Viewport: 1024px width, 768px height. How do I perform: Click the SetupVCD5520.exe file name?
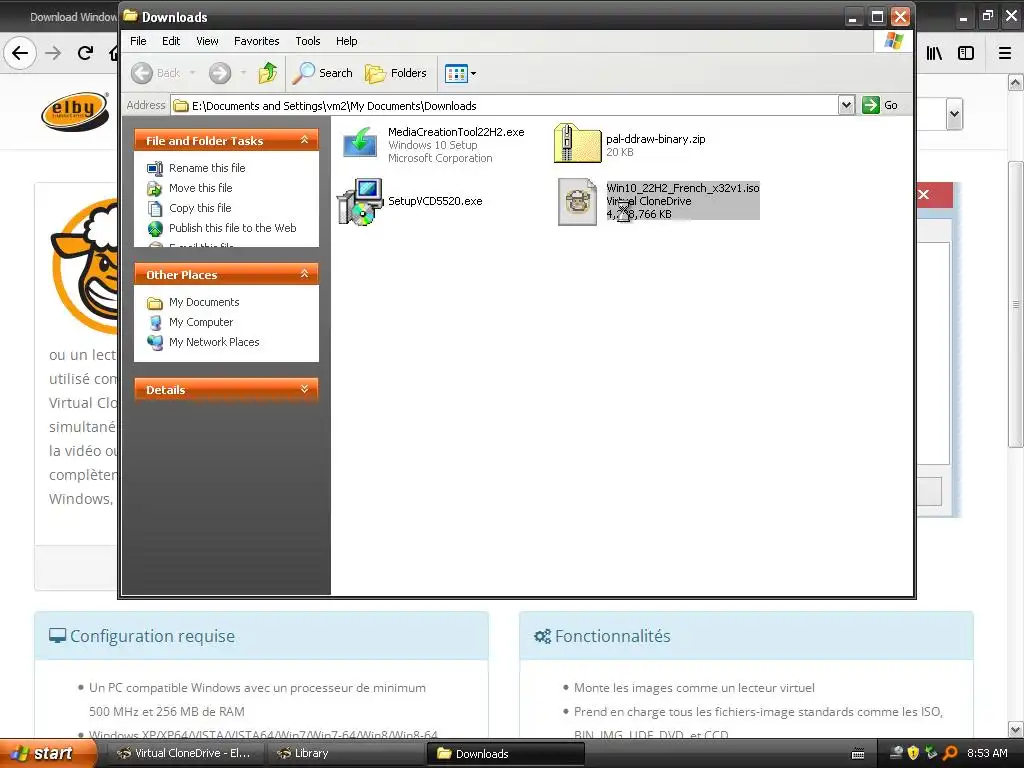point(435,201)
